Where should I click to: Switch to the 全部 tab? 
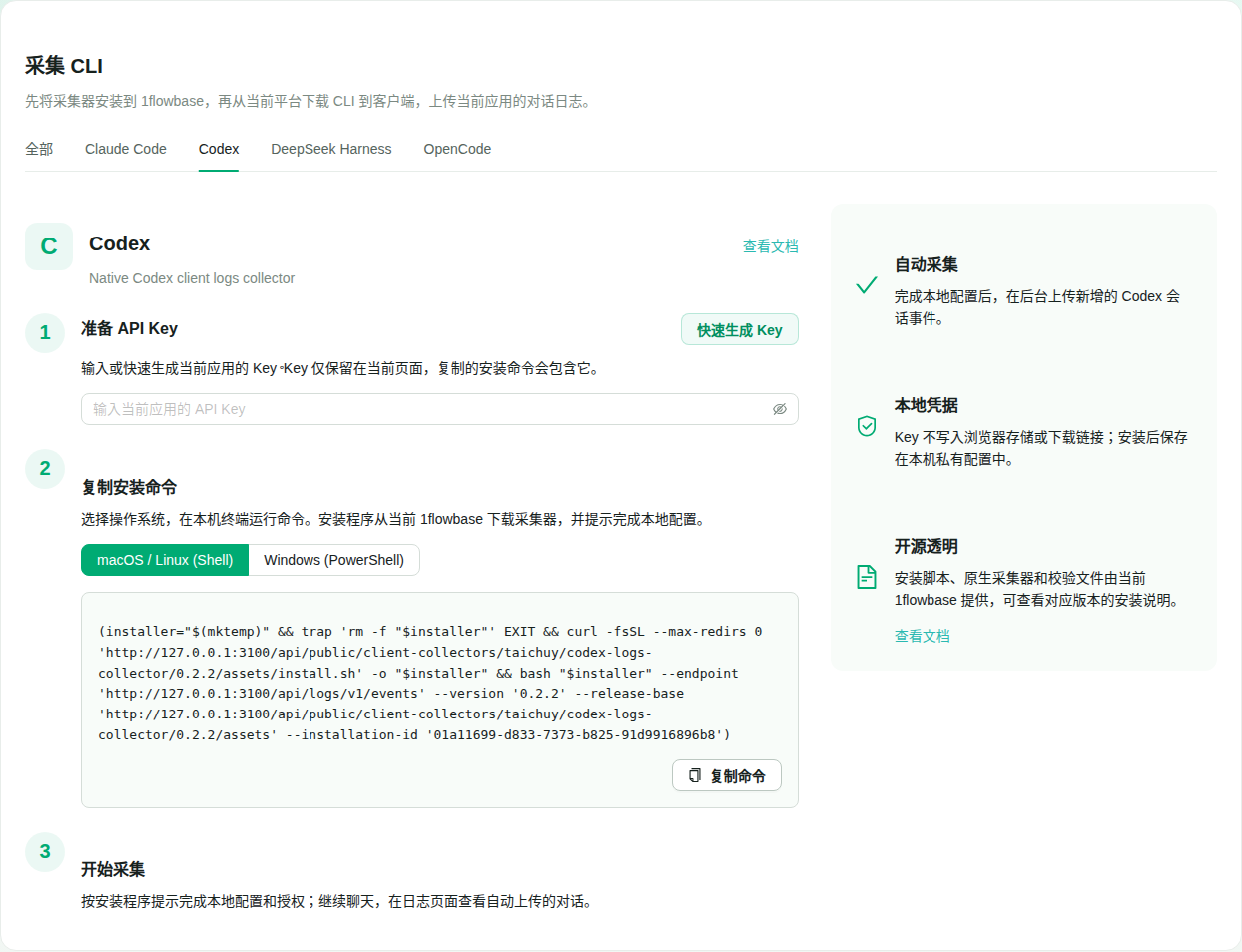click(x=39, y=149)
